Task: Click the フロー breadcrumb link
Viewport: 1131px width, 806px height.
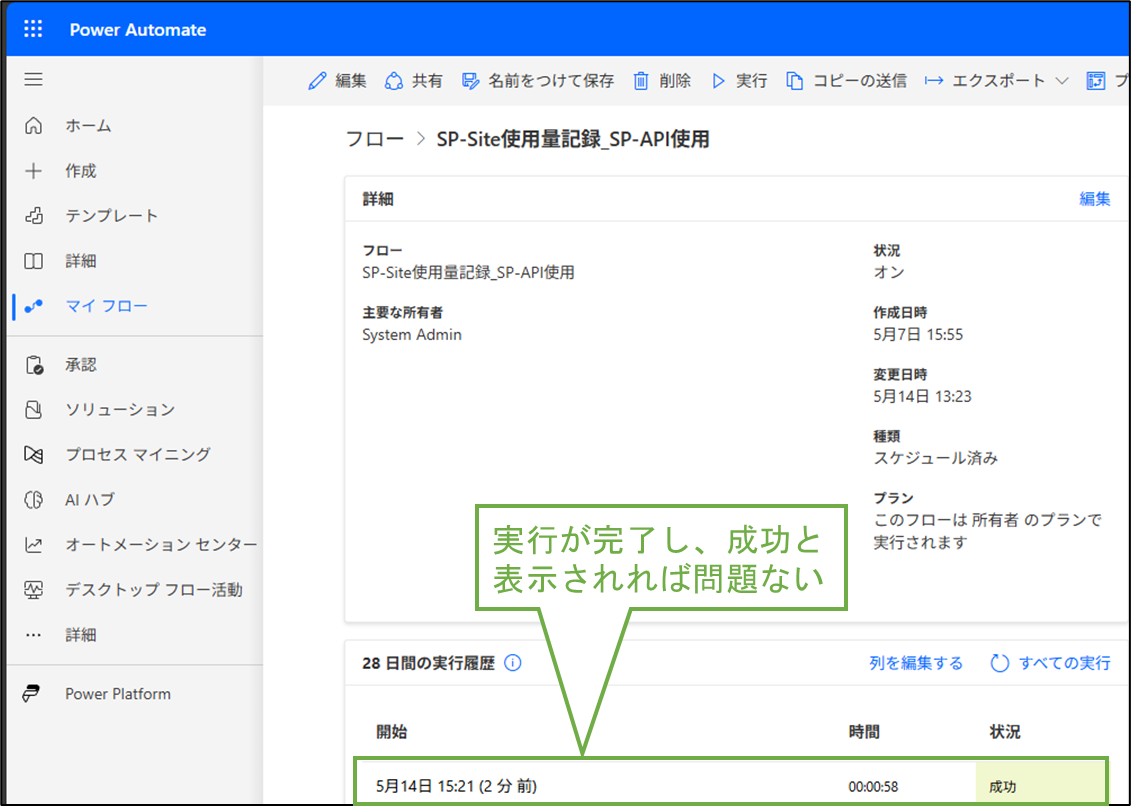Action: coord(374,139)
